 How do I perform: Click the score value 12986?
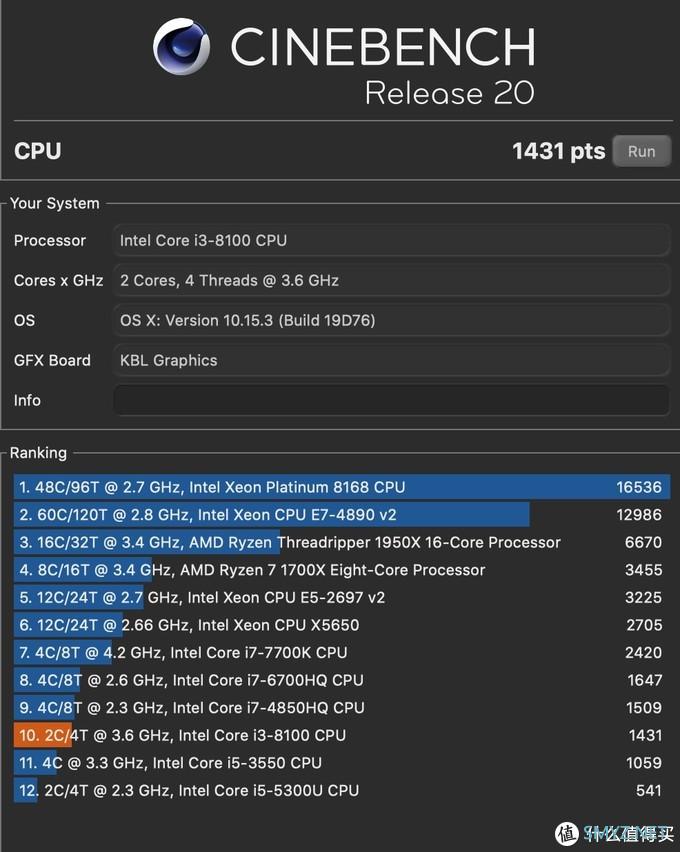639,515
